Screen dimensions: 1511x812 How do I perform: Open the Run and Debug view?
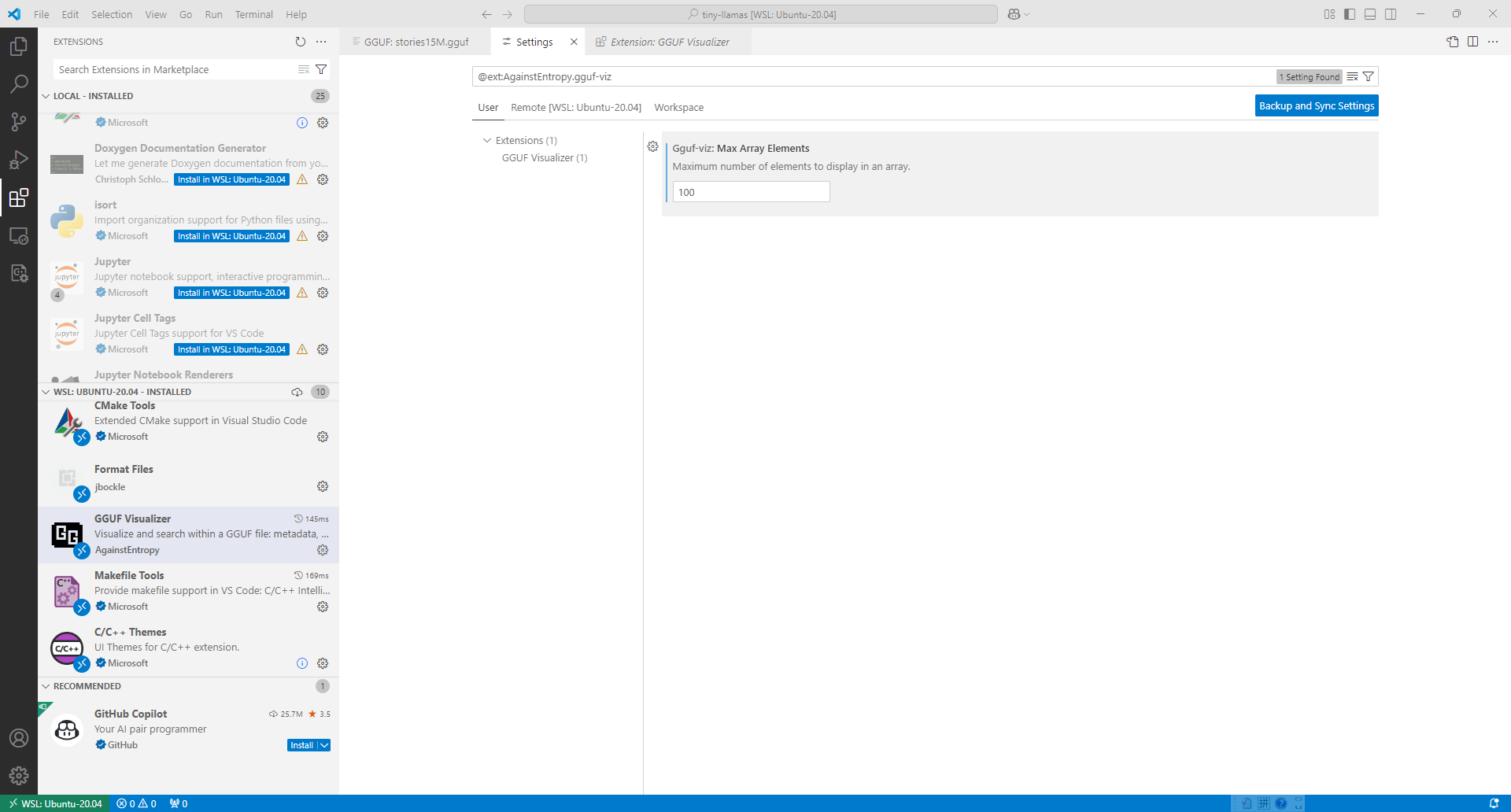19,160
